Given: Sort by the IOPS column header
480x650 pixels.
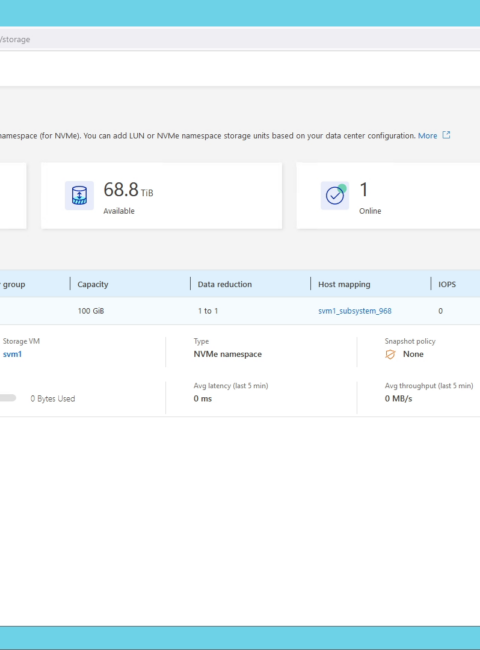Looking at the screenshot, I should [x=447, y=284].
